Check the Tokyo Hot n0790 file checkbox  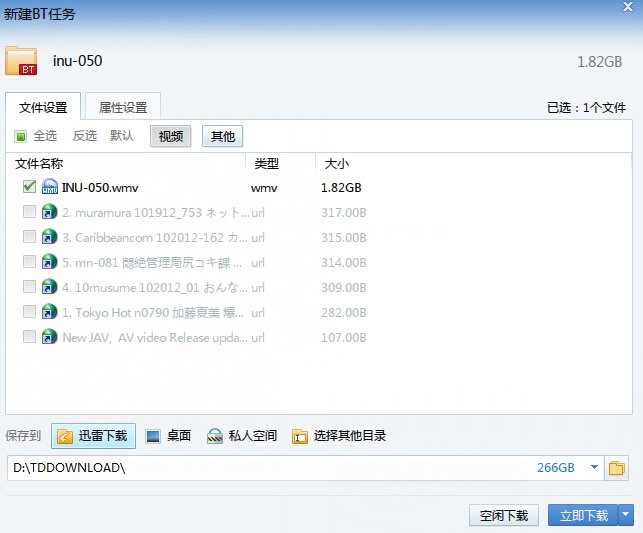coord(29,312)
